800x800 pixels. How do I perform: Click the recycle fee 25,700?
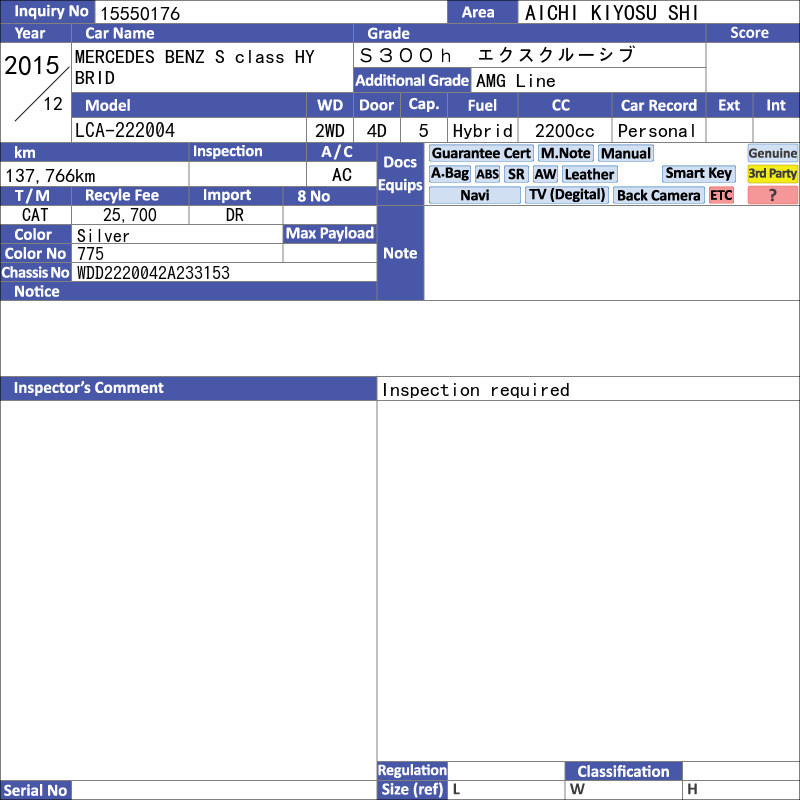click(x=130, y=215)
